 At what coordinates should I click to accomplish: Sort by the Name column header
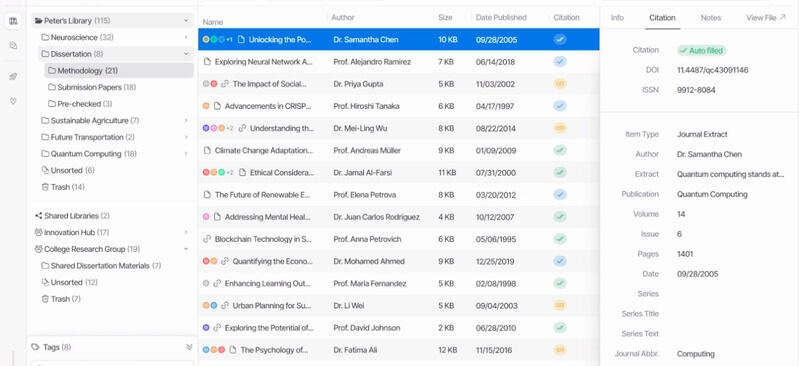click(213, 22)
